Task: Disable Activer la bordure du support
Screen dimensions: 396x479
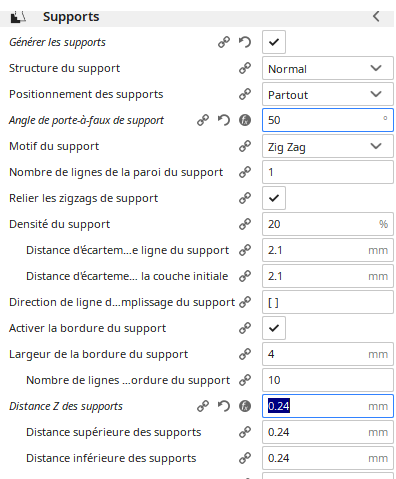Action: click(x=274, y=328)
